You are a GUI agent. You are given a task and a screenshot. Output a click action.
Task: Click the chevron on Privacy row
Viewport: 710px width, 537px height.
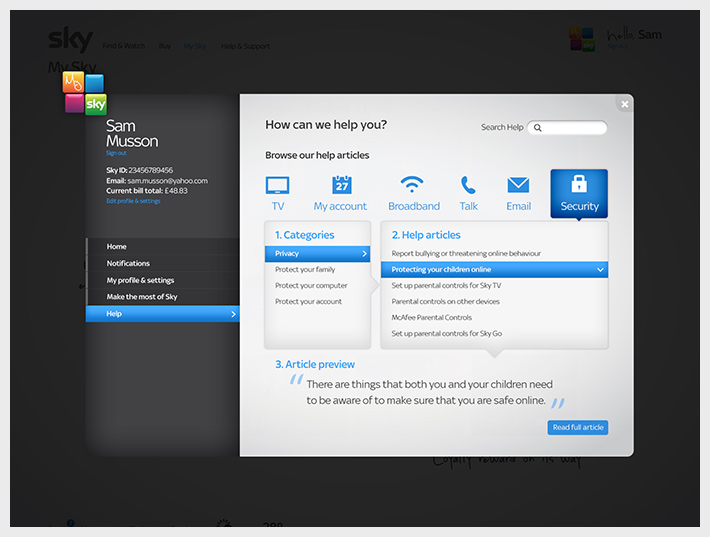[x=364, y=254]
